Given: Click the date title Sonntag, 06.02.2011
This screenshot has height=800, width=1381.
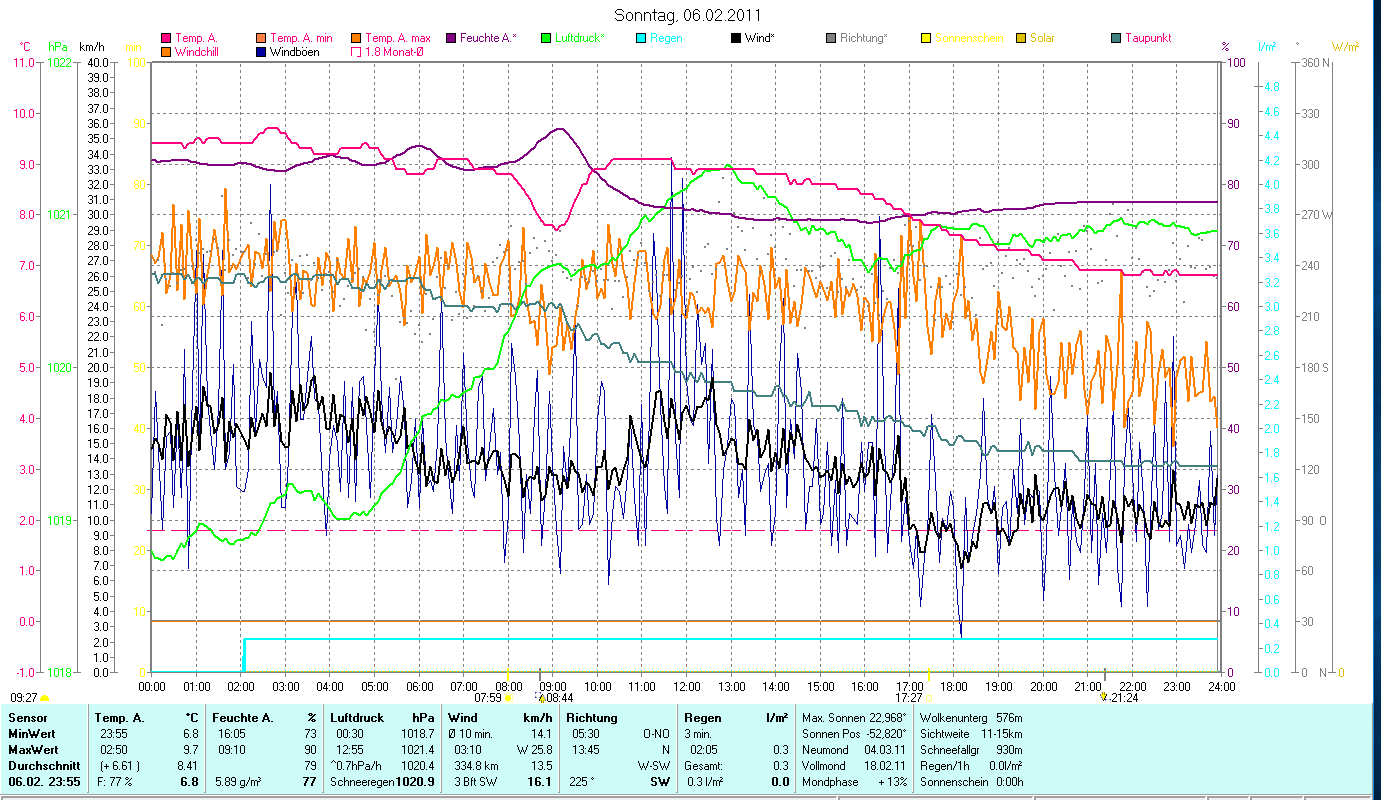Looking at the screenshot, I should click(690, 16).
